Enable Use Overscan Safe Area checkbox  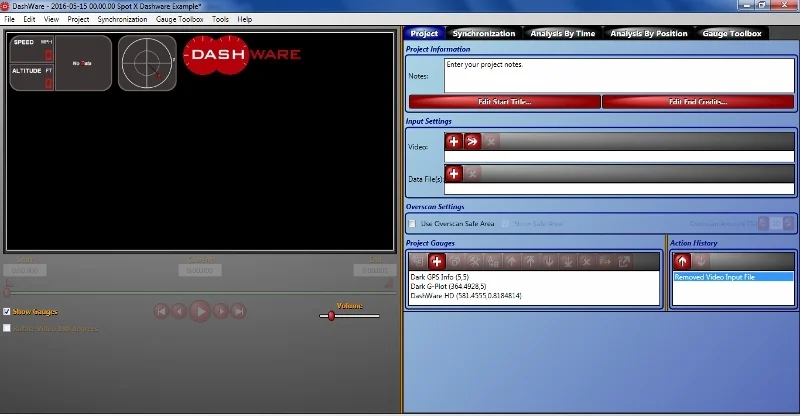click(412, 224)
